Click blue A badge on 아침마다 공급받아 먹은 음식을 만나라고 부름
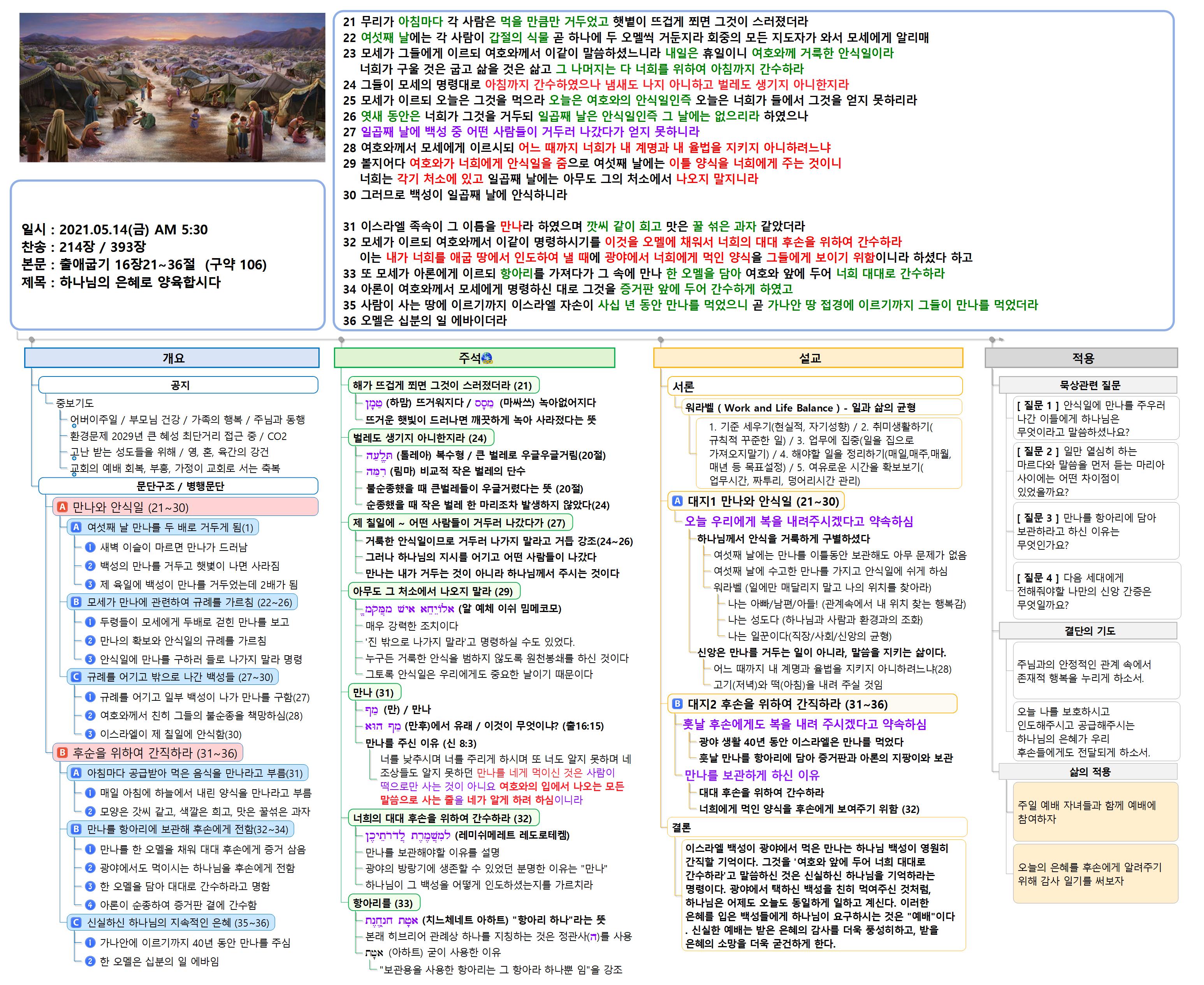This screenshot has height=985, width=1204. pyautogui.click(x=76, y=773)
